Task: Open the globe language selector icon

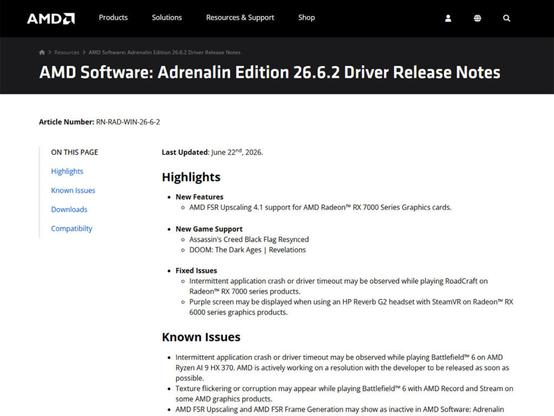Action: (477, 18)
